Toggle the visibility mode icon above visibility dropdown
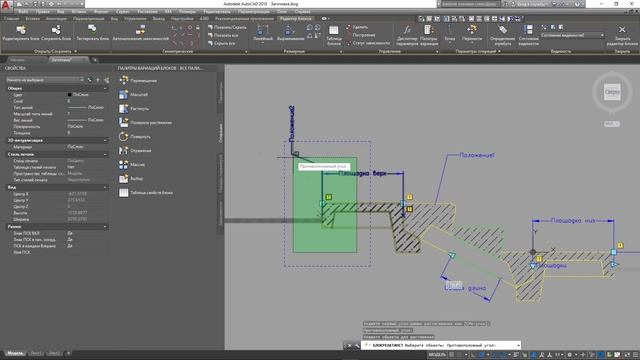The height and width of the screenshot is (360, 640). pos(544,27)
